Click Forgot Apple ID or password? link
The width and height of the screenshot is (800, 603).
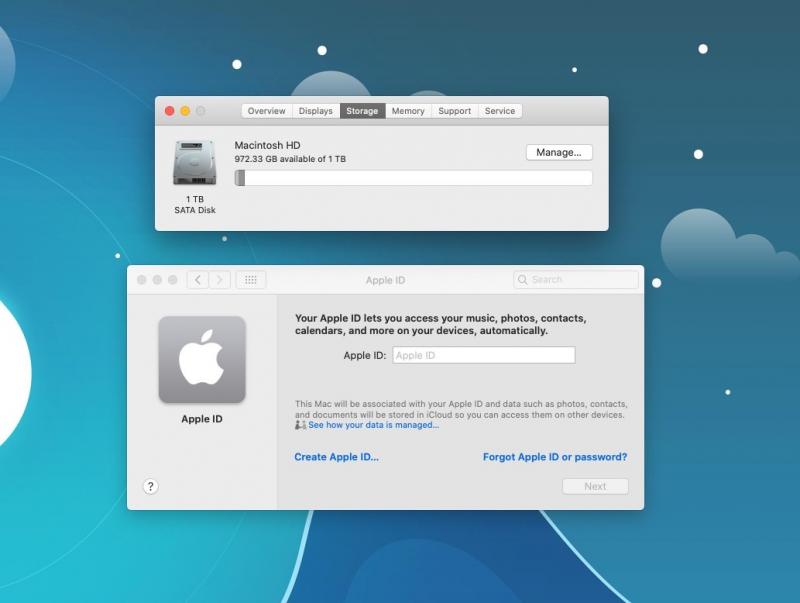(555, 457)
